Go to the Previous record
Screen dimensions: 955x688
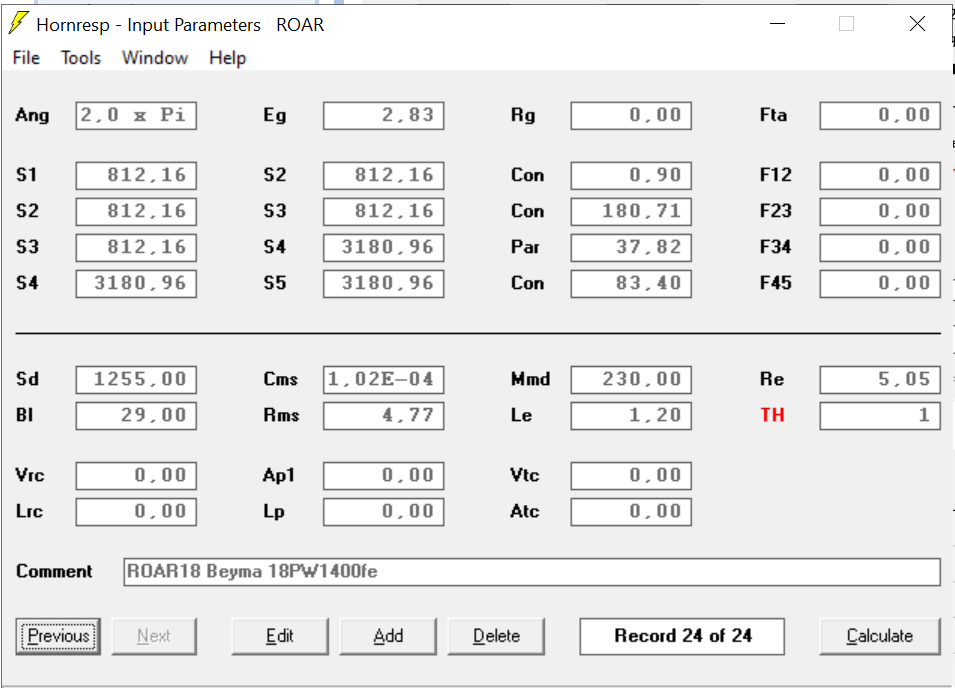pos(58,636)
